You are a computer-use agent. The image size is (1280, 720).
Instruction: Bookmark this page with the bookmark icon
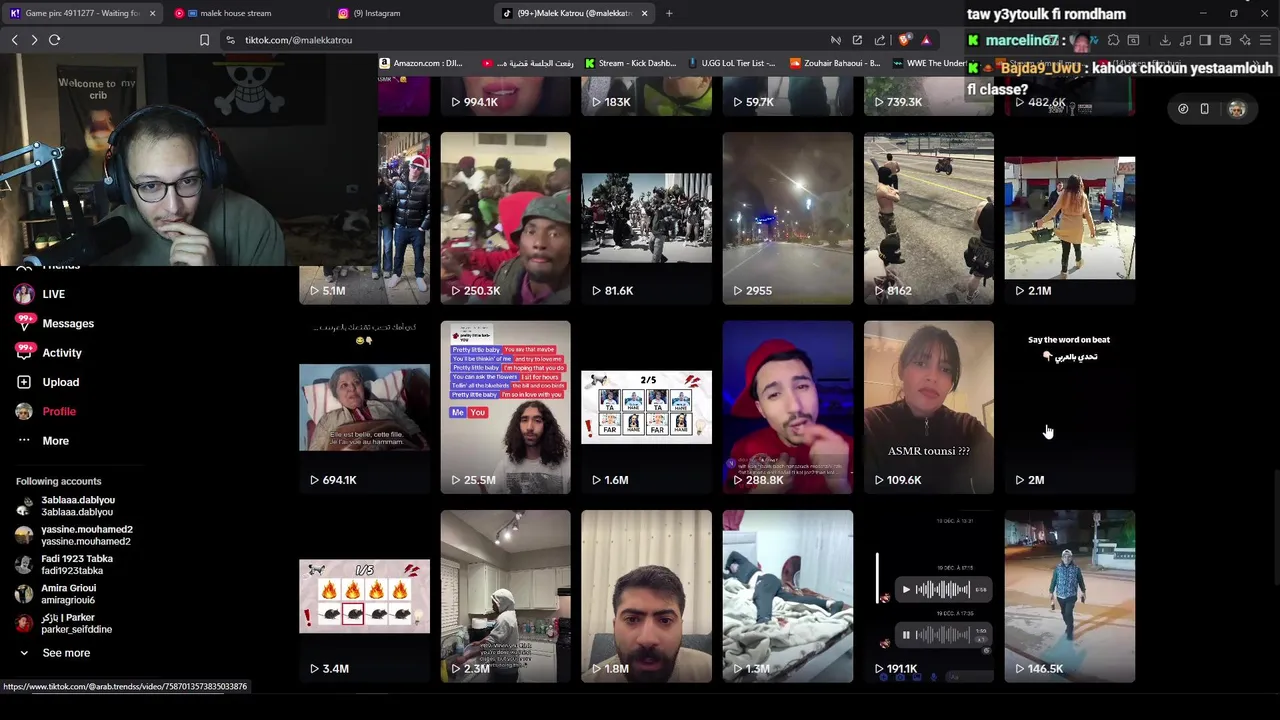204,40
